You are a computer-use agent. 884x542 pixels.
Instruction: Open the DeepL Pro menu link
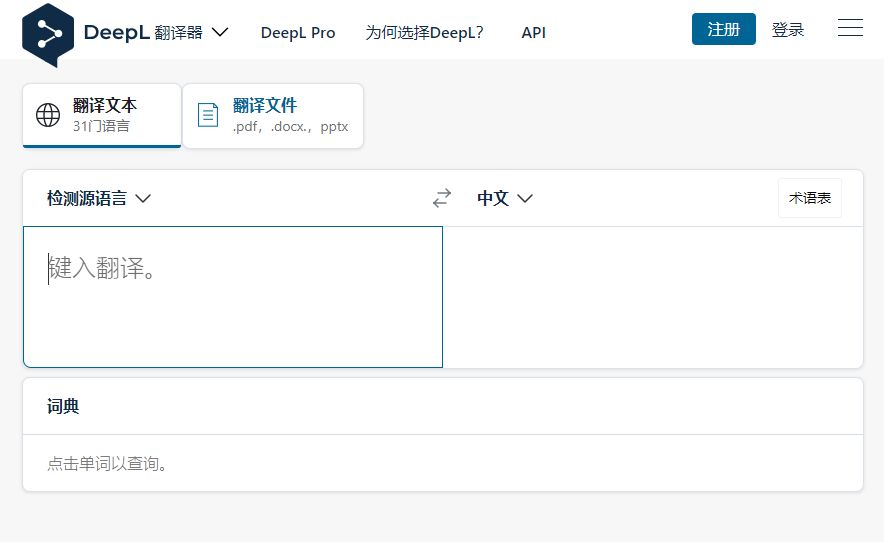[298, 33]
